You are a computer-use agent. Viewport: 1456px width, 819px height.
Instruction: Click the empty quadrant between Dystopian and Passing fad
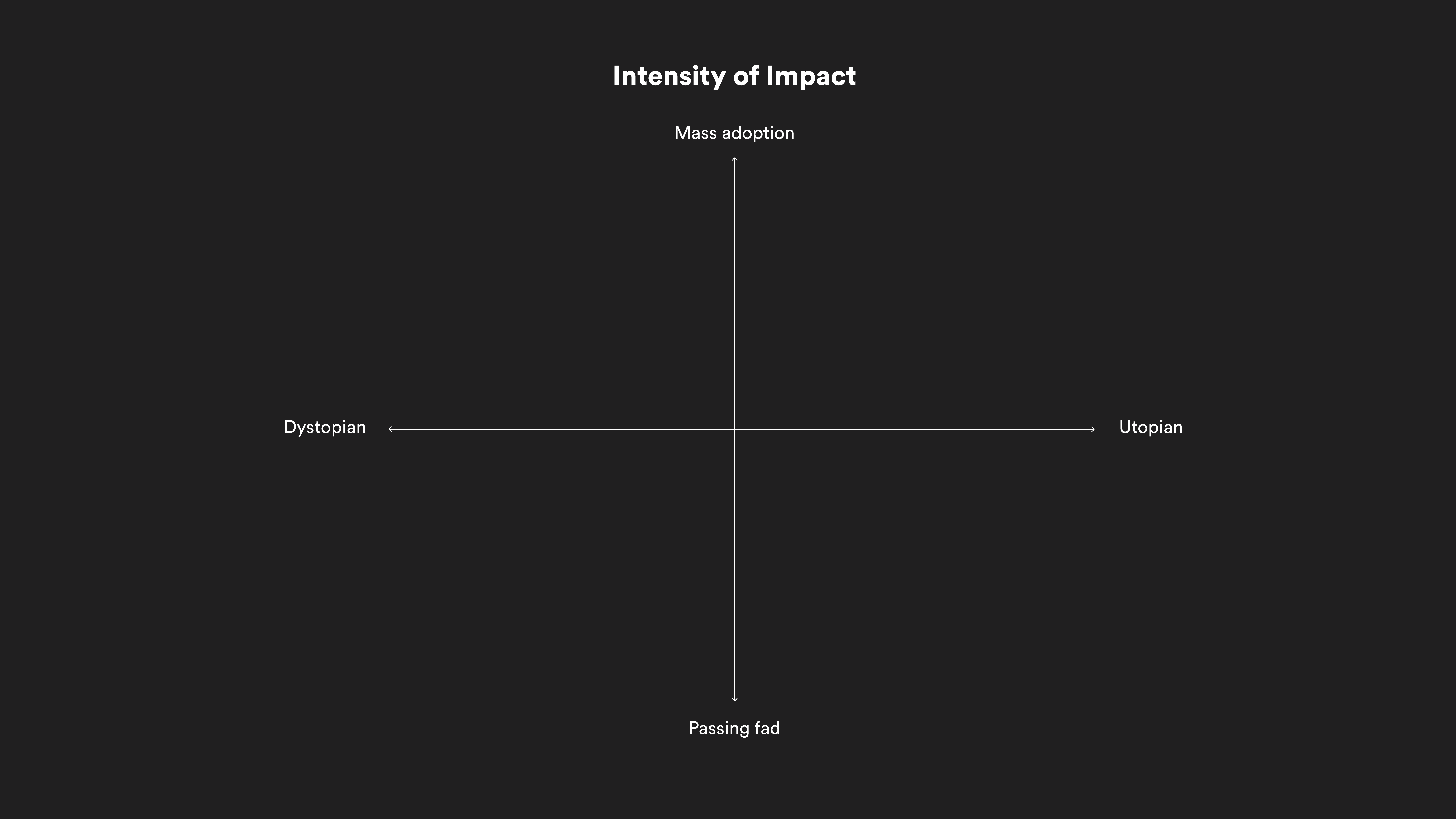(562, 564)
